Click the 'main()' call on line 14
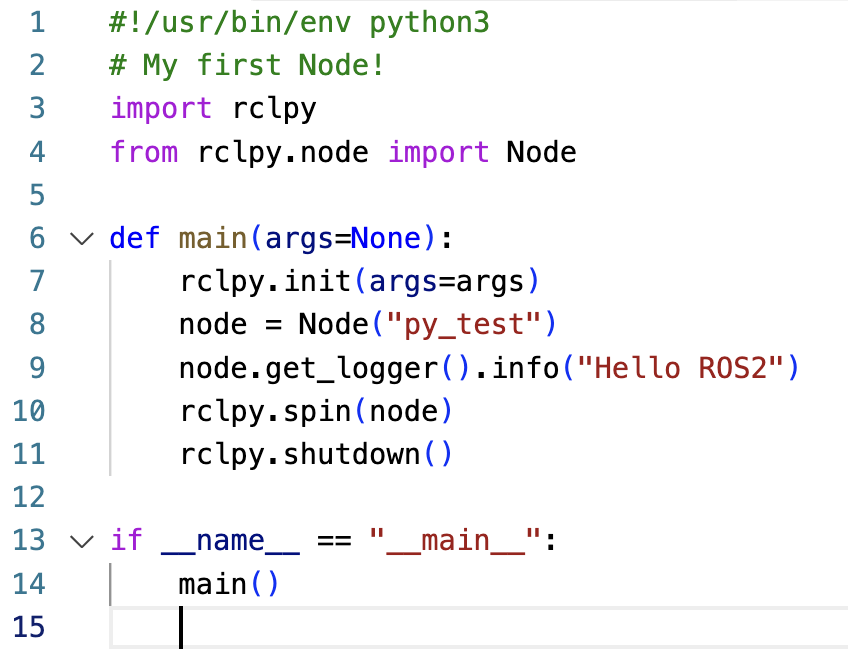 (x=229, y=585)
